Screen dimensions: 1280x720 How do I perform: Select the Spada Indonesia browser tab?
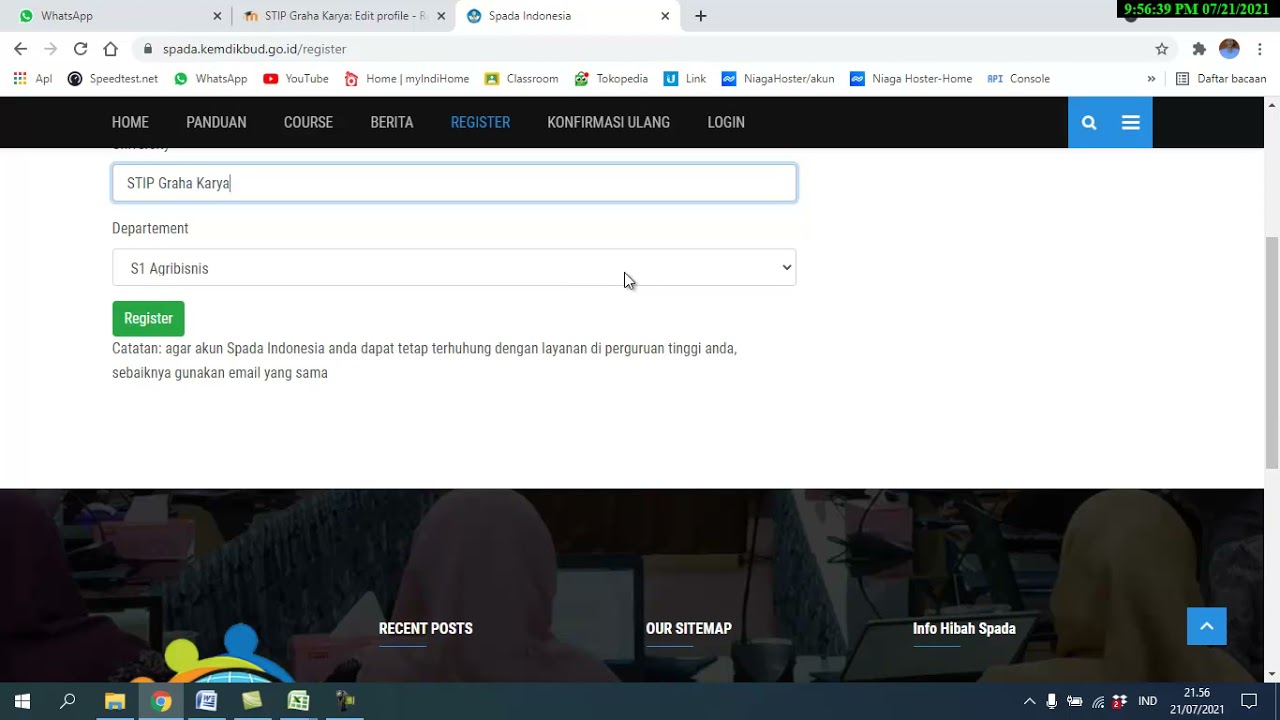coord(567,16)
